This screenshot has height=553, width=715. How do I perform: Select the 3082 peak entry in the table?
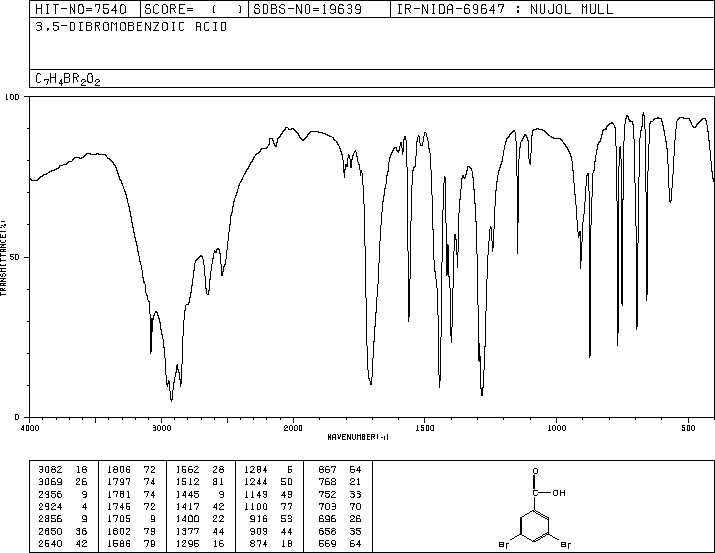tap(63, 470)
